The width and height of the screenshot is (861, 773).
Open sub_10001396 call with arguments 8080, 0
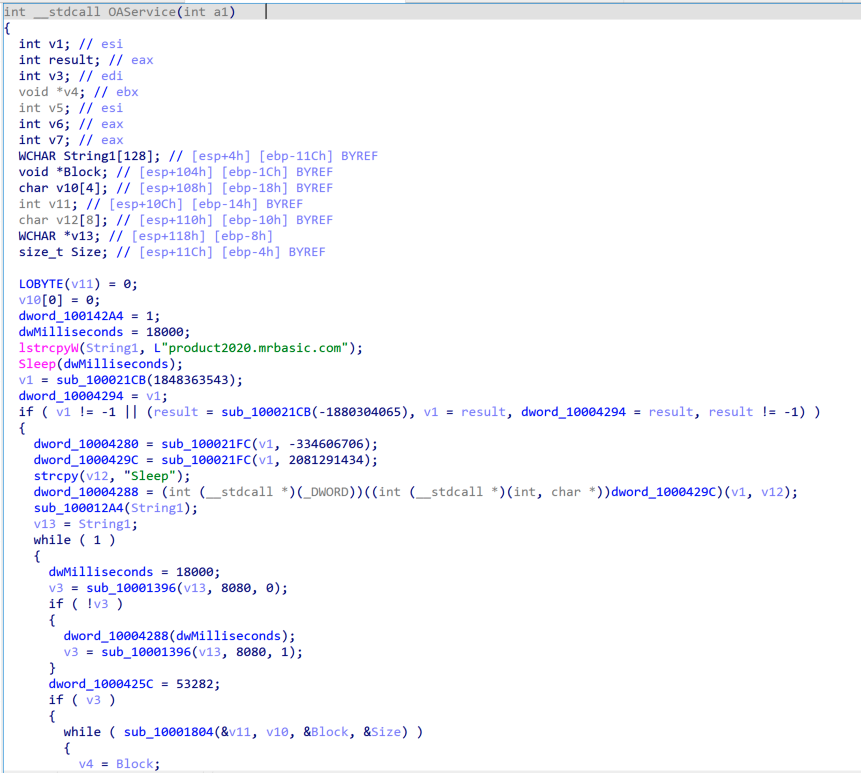[x=187, y=588]
